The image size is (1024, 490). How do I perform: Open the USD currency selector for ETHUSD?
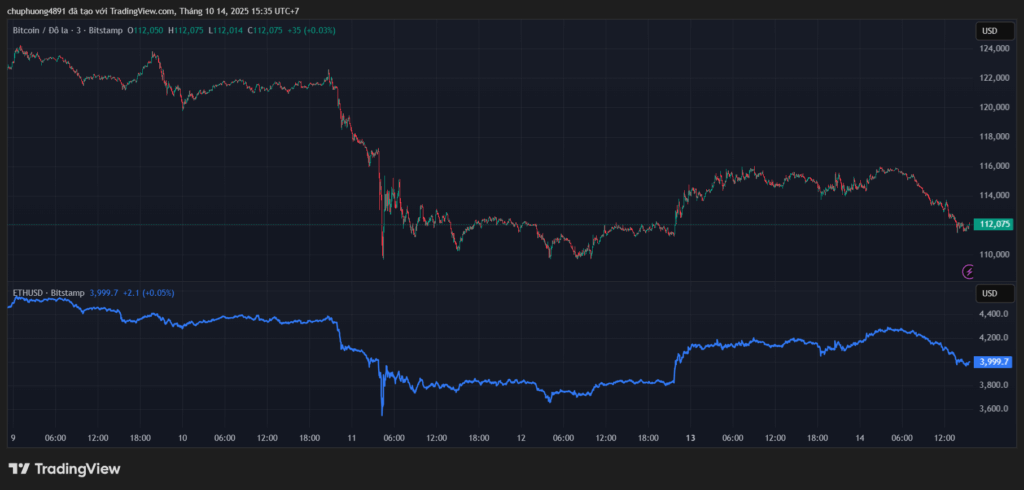pos(989,293)
